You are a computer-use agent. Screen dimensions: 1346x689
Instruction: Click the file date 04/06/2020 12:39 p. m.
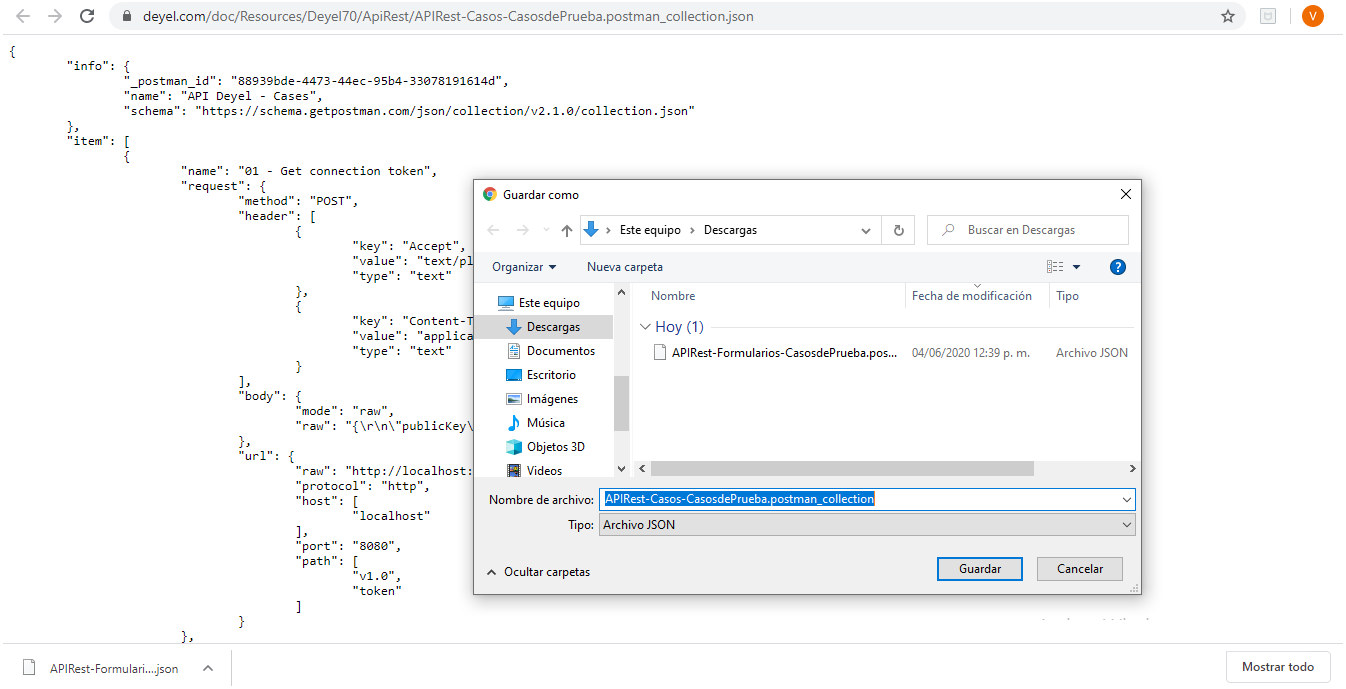tap(971, 353)
